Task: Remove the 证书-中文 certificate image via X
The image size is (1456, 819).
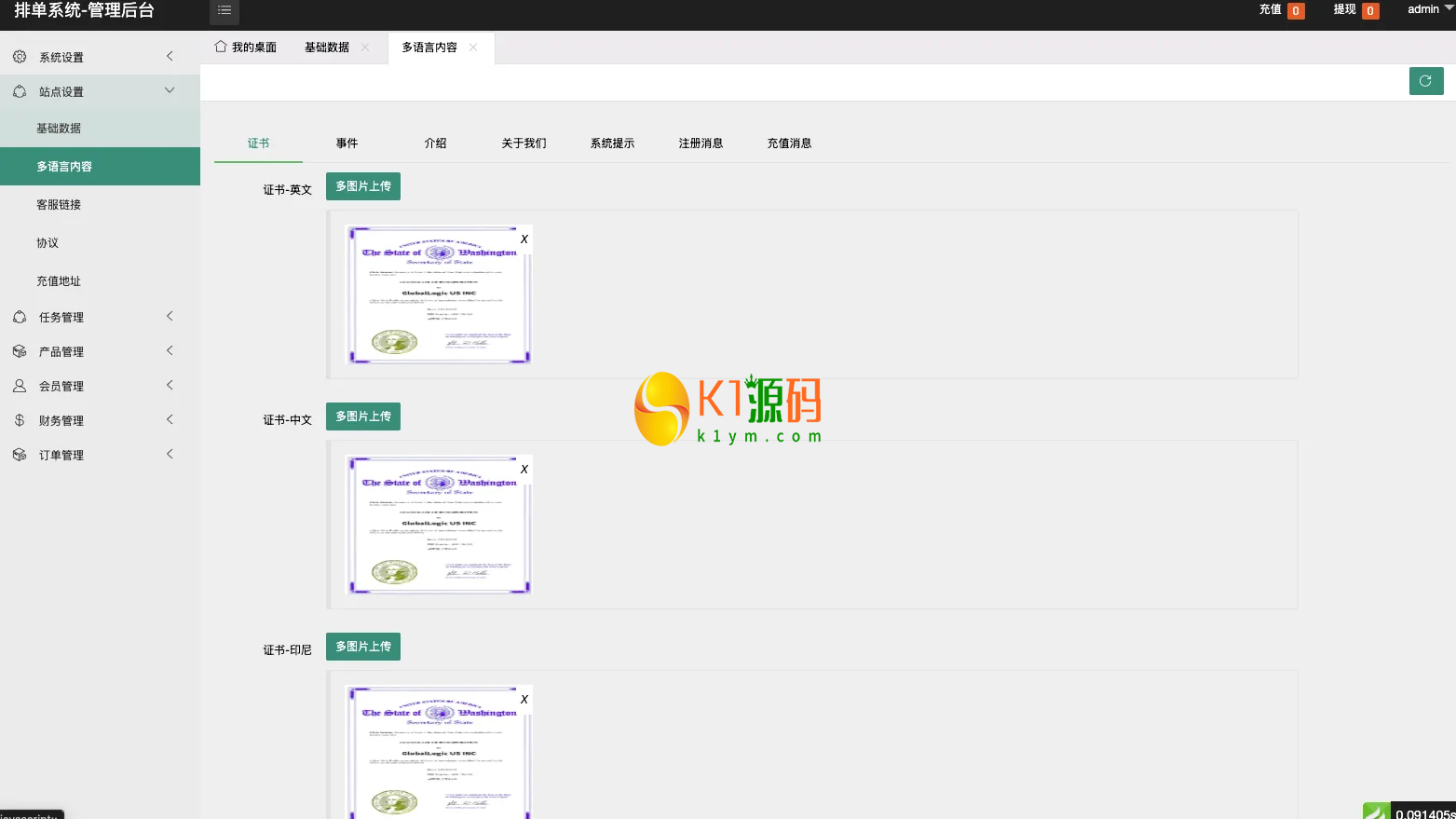Action: (x=524, y=470)
